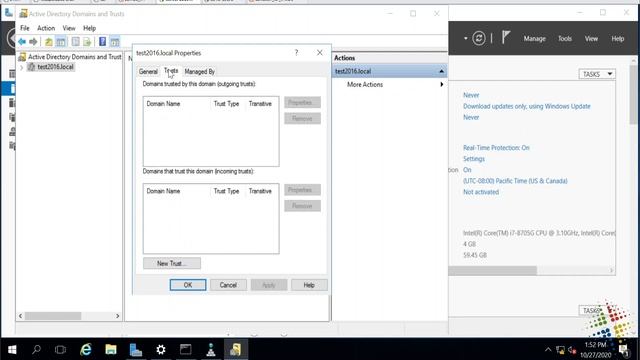Switch to the Managed By tab
The height and width of the screenshot is (360, 640).
coord(200,71)
